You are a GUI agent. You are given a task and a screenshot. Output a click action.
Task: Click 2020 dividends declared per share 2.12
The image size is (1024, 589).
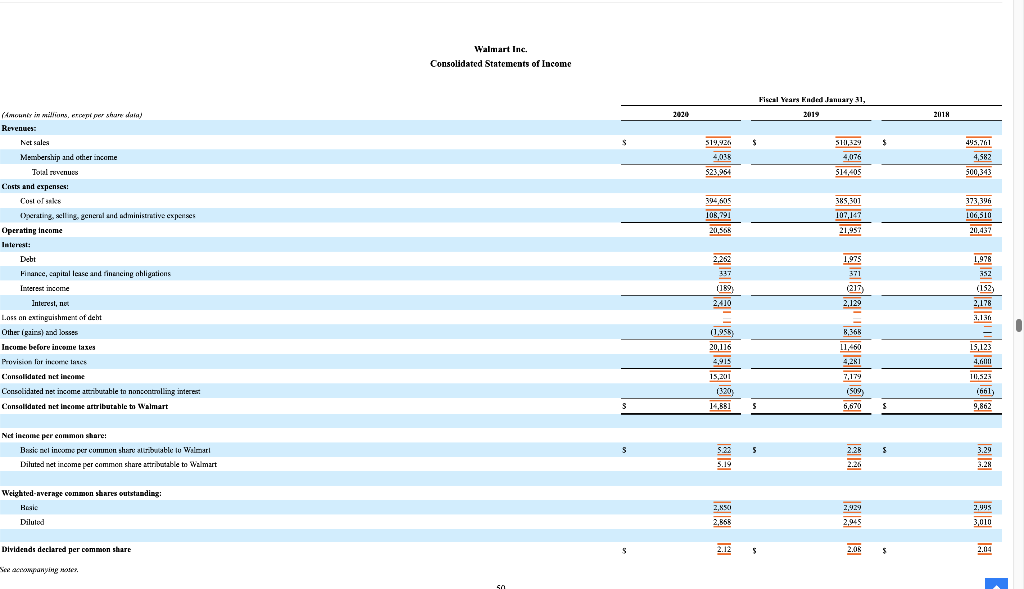[x=724, y=550]
